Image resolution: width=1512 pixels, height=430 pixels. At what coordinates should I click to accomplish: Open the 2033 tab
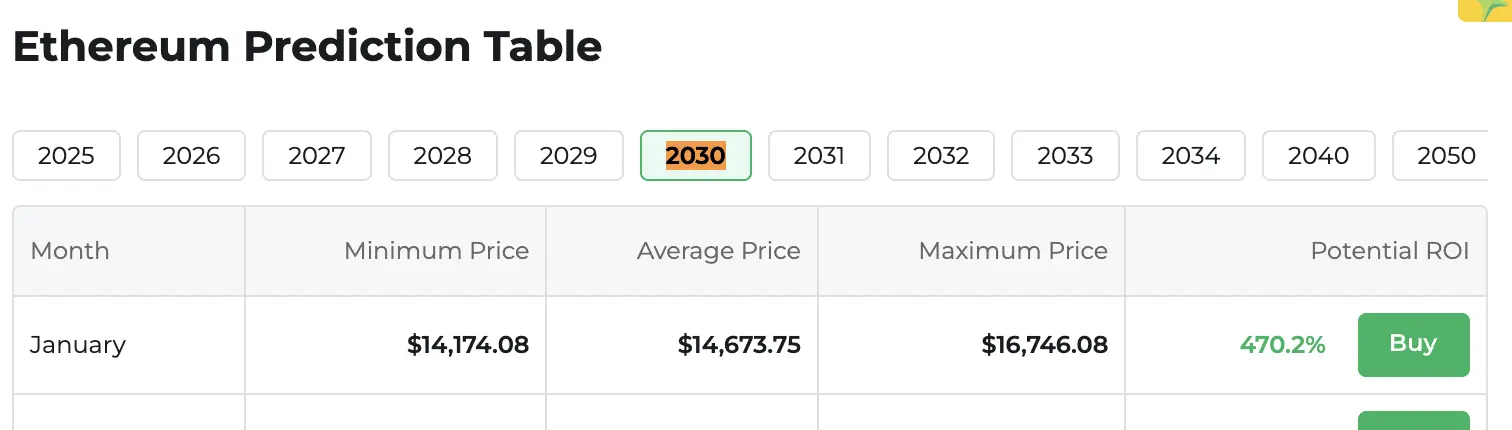pyautogui.click(x=1065, y=156)
